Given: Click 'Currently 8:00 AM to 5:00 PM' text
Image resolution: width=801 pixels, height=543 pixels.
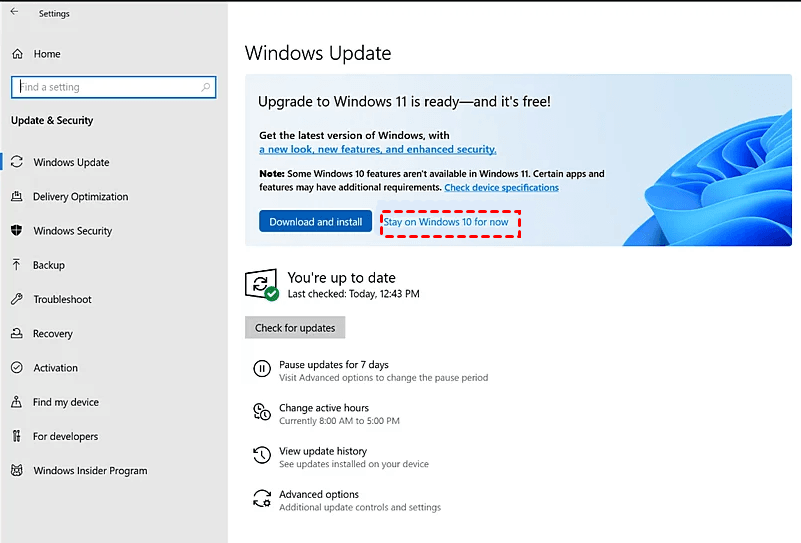Looking at the screenshot, I should pyautogui.click(x=339, y=421).
